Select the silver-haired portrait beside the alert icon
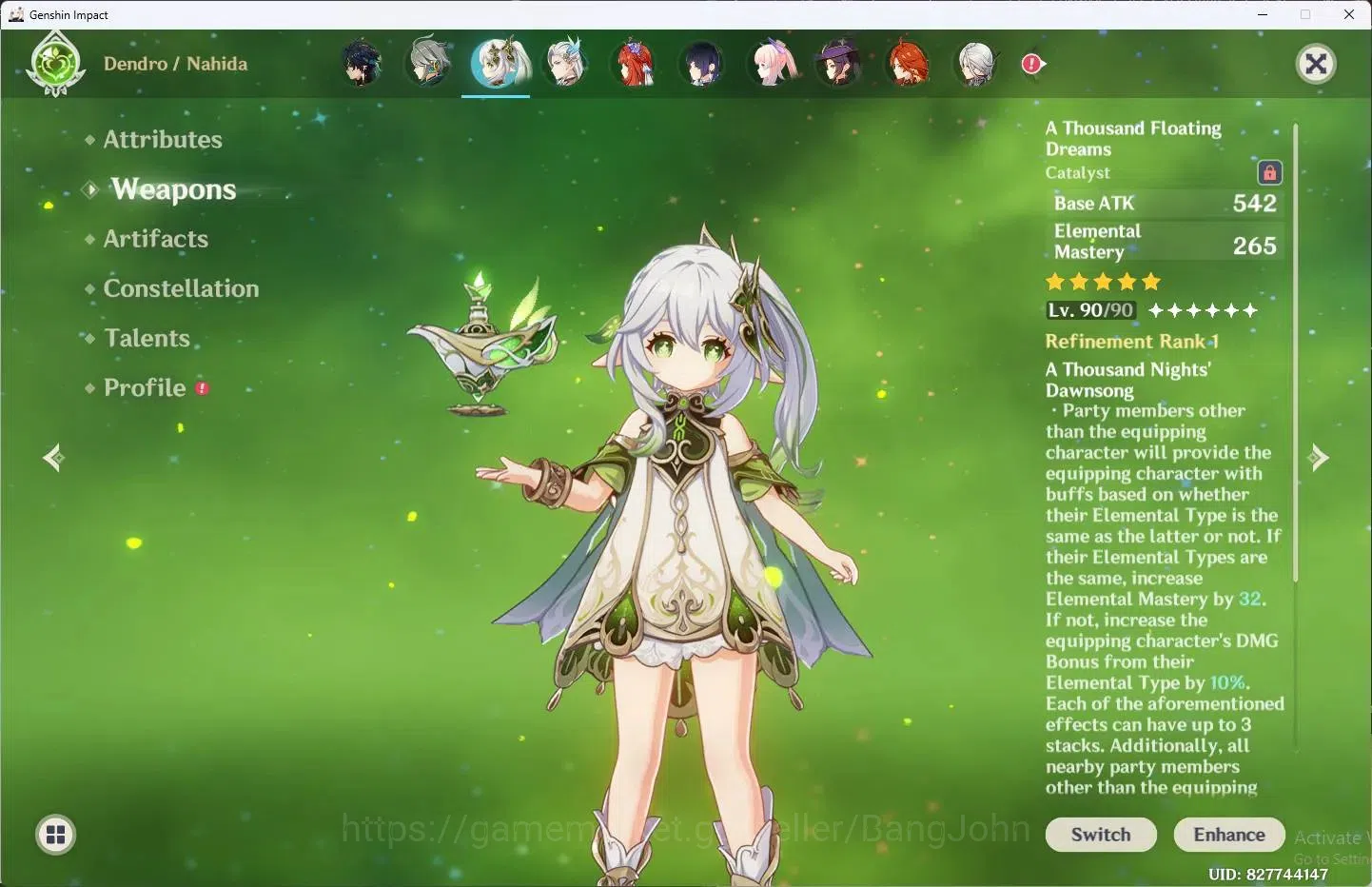Viewport: 1372px width, 887px height. 976,64
